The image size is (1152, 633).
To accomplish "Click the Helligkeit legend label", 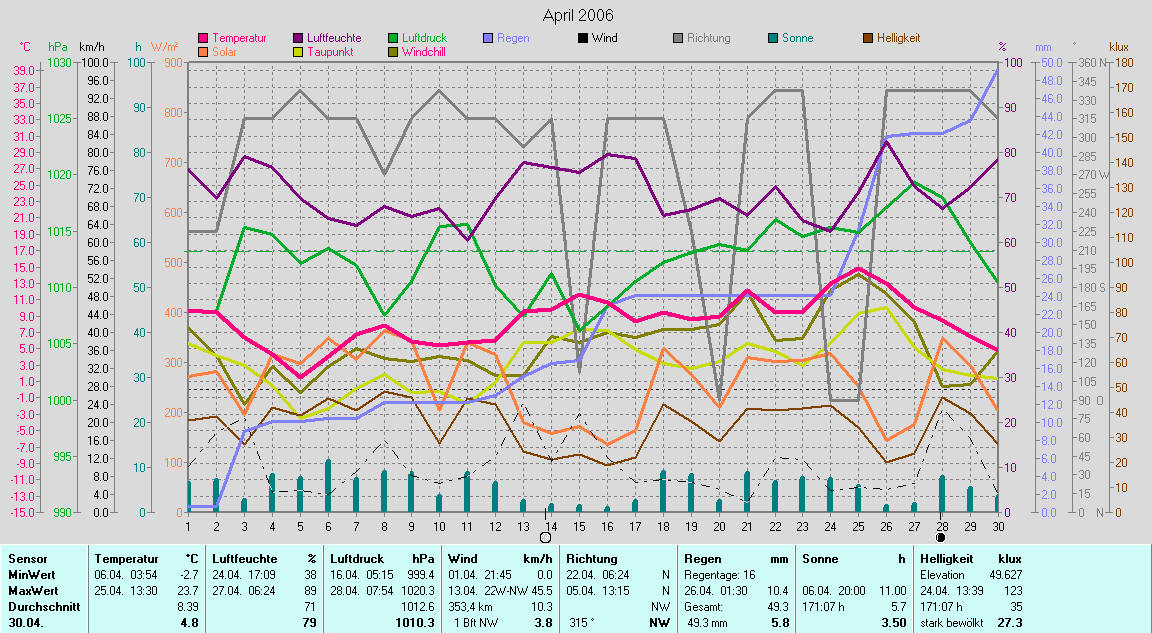I will 898,38.
